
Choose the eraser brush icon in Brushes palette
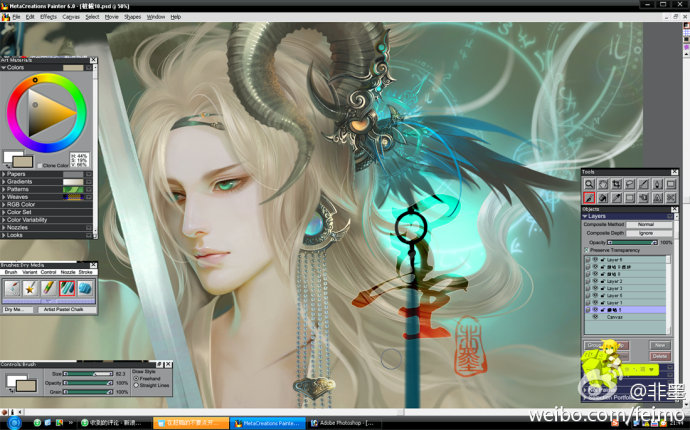[x=12, y=288]
